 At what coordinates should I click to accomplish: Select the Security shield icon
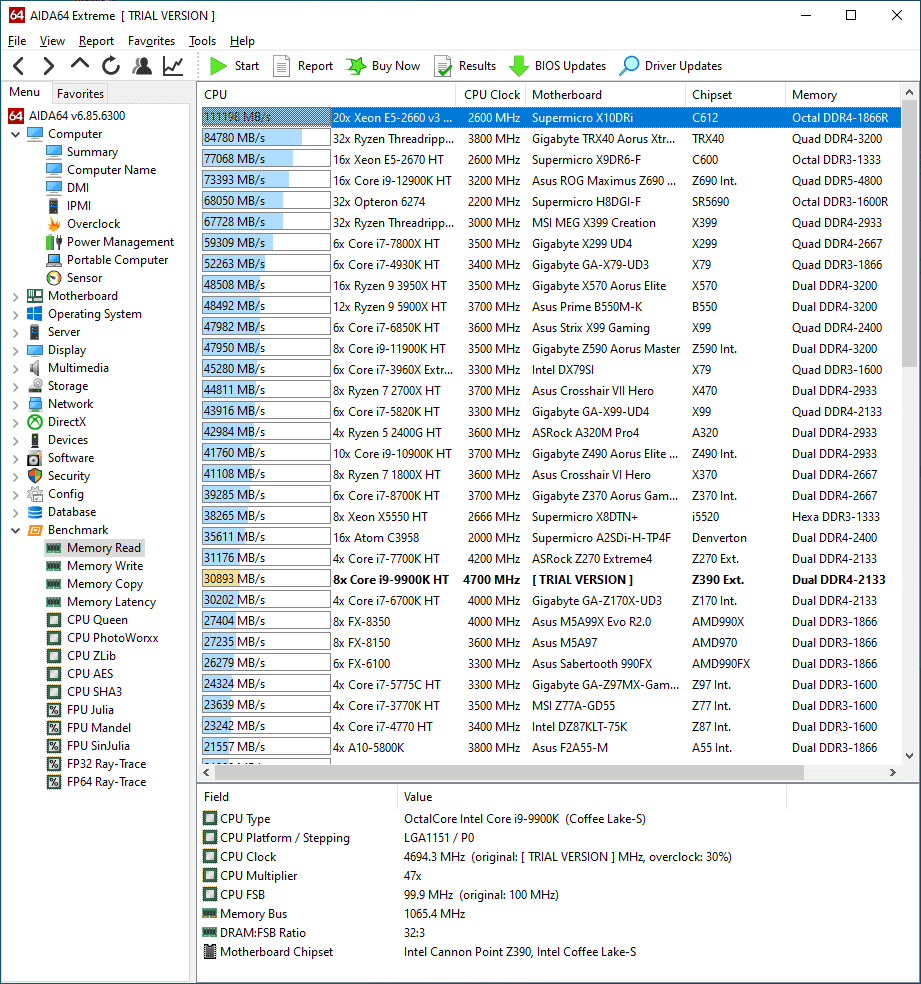point(35,476)
